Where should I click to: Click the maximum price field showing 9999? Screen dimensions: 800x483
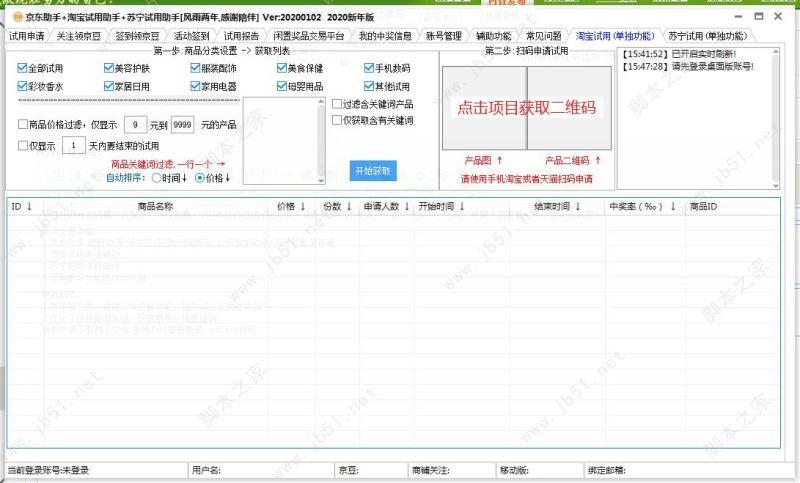[x=182, y=124]
